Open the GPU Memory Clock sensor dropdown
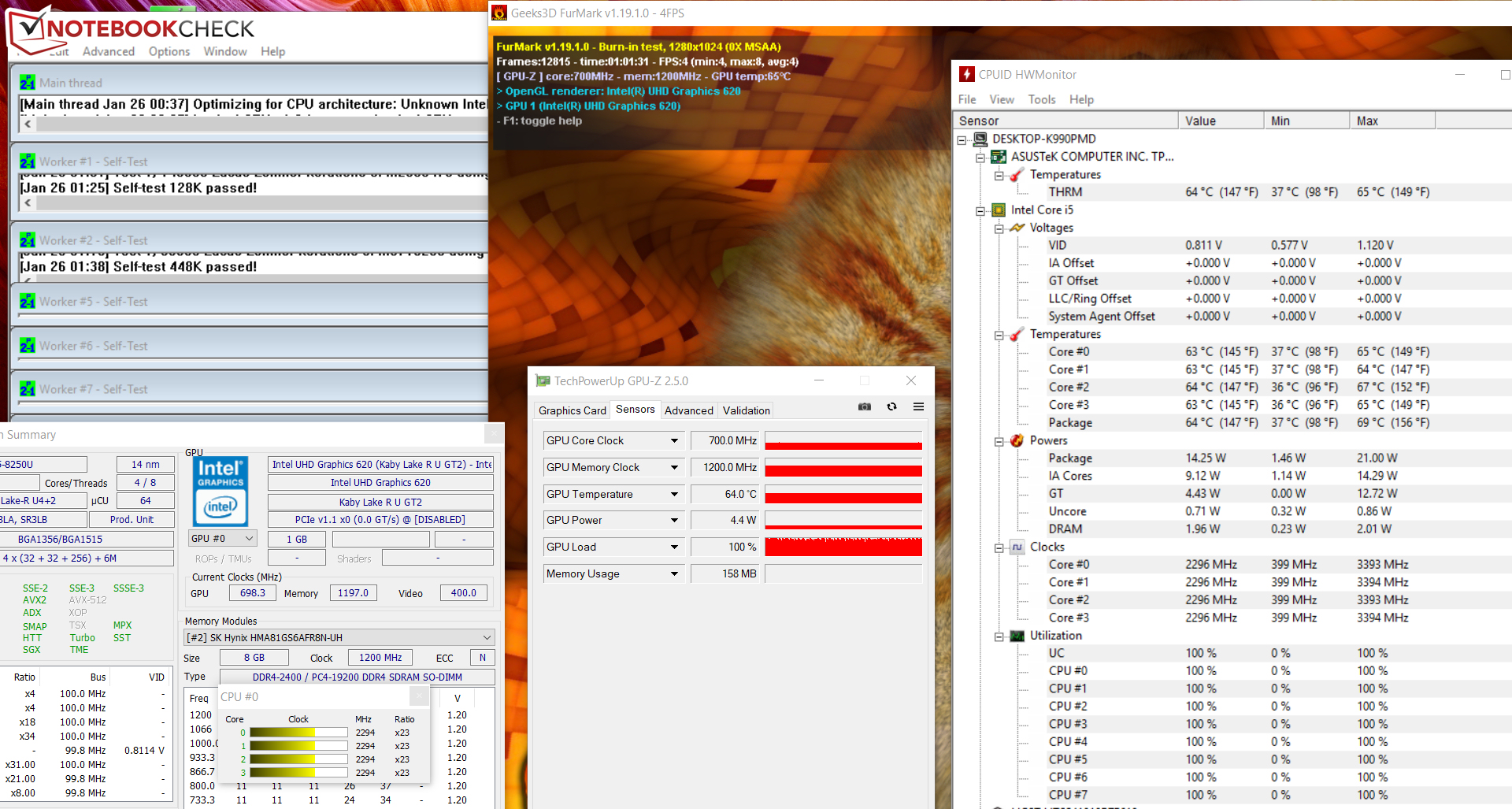Image resolution: width=1512 pixels, height=809 pixels. [674, 467]
